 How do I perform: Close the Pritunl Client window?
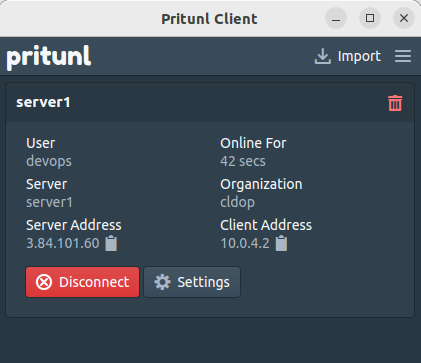pyautogui.click(x=404, y=18)
